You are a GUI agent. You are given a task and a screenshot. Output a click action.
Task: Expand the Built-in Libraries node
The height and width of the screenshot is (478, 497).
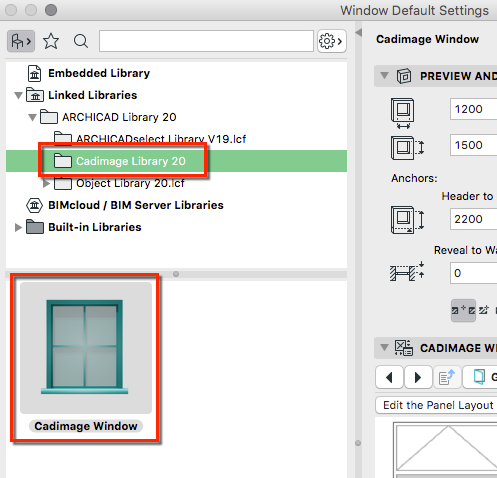[x=18, y=227]
